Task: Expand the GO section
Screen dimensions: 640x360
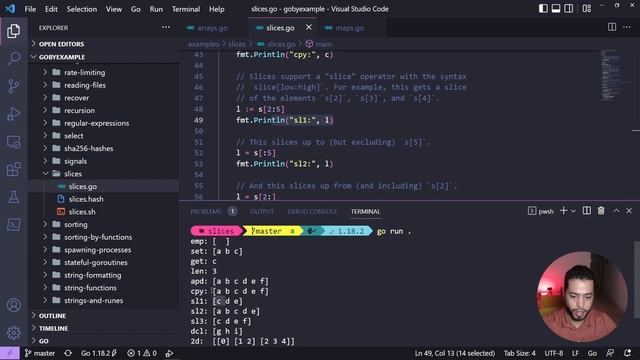Action: click(43, 341)
